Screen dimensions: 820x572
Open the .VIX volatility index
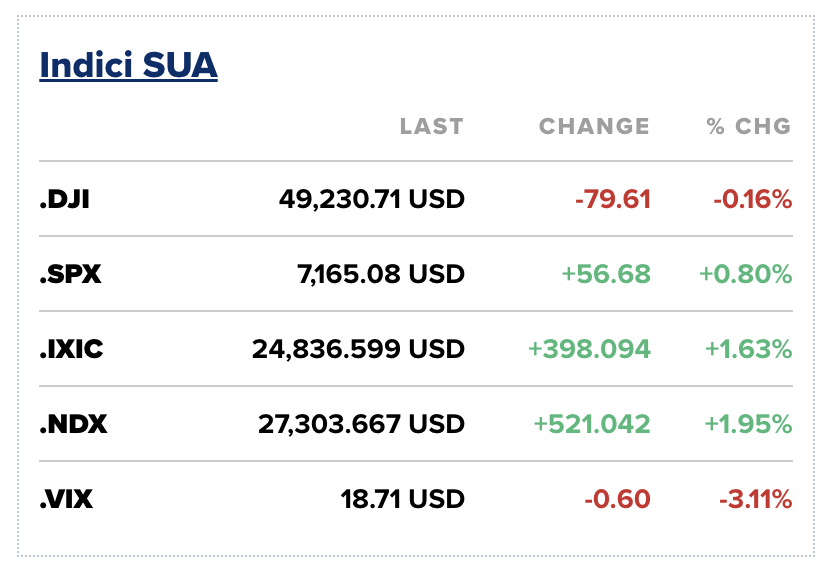(66, 499)
